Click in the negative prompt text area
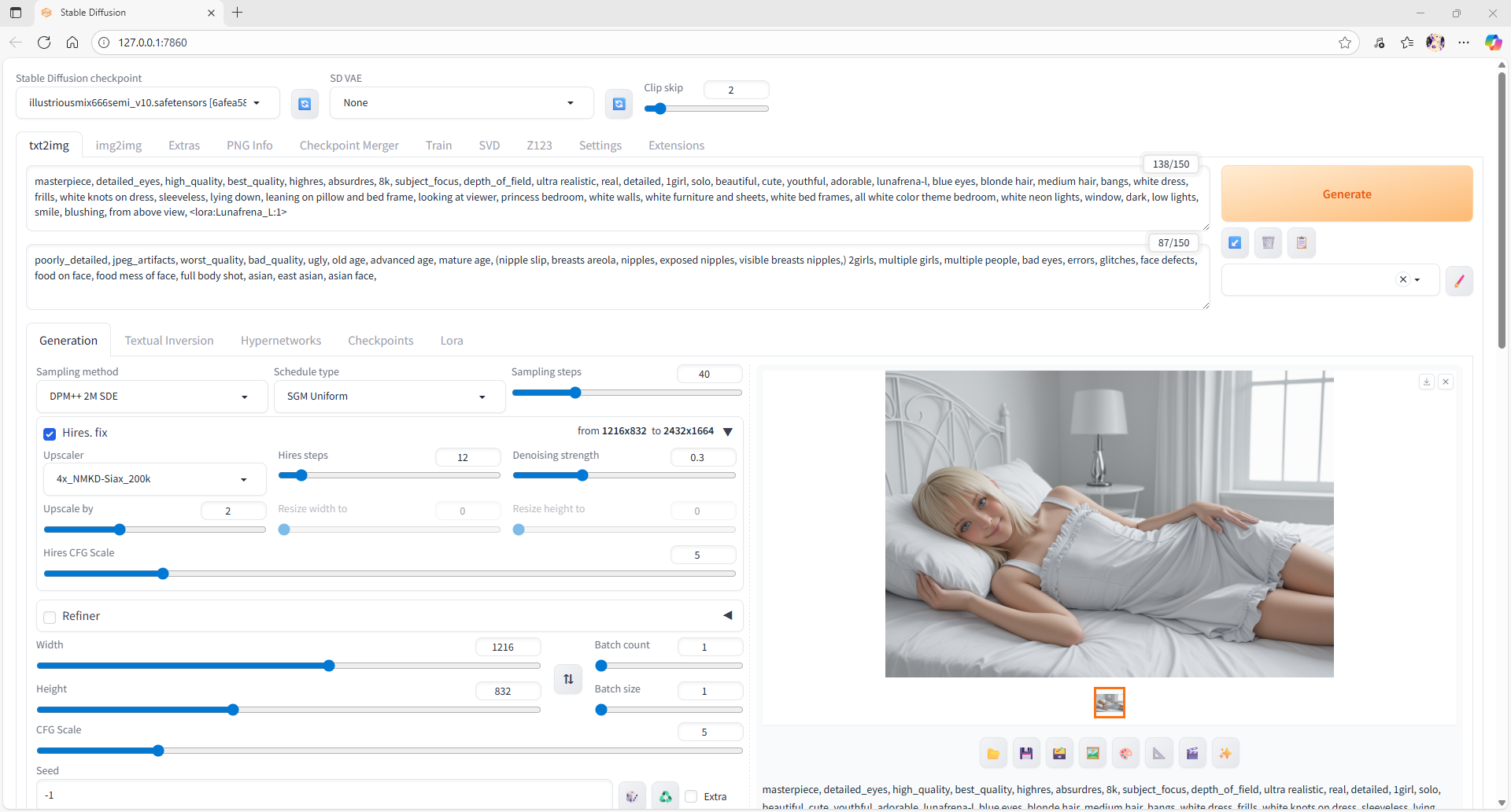The image size is (1511, 812). pos(618,277)
